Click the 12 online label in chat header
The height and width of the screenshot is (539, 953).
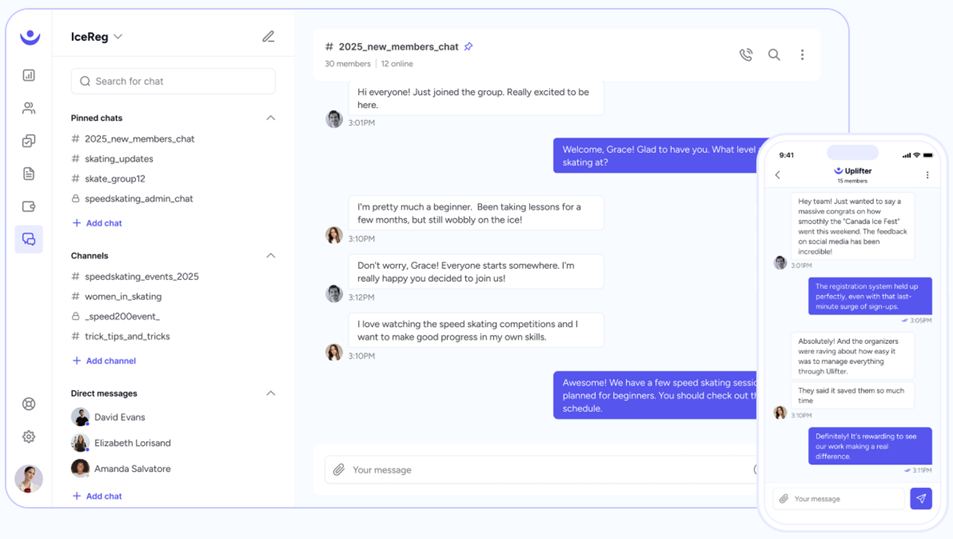[x=397, y=64]
